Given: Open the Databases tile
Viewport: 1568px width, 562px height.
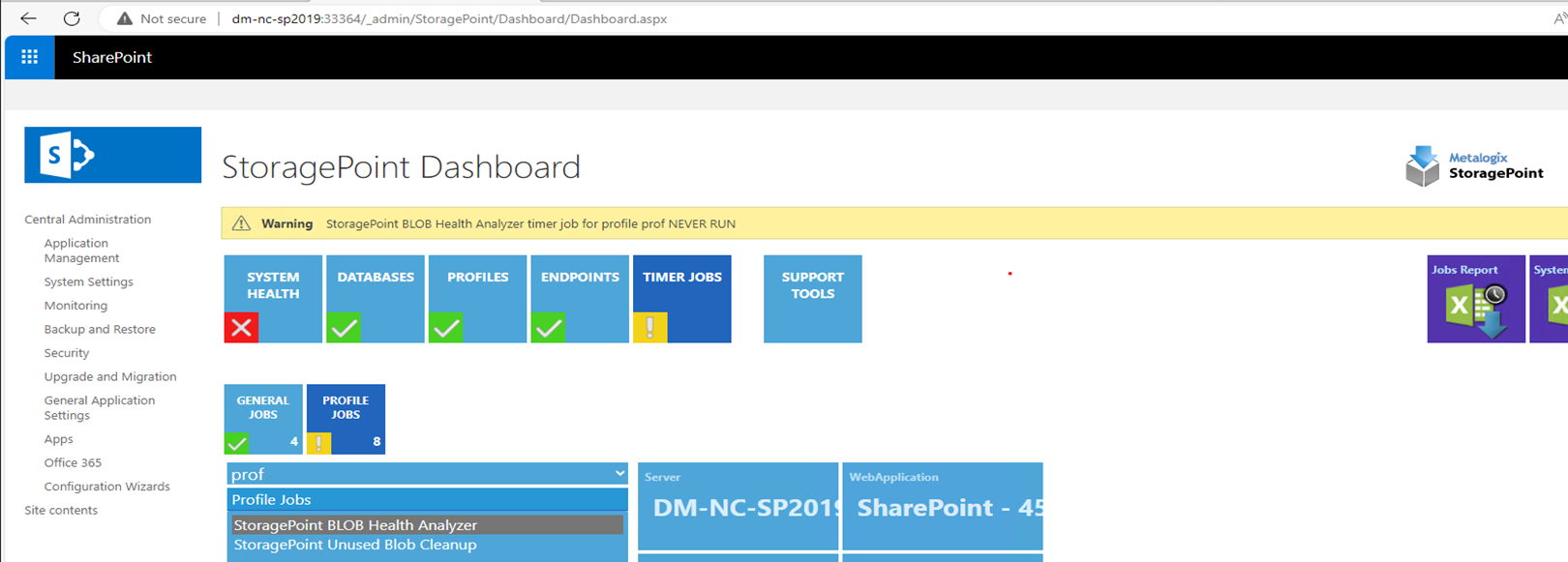Looking at the screenshot, I should pos(376,299).
